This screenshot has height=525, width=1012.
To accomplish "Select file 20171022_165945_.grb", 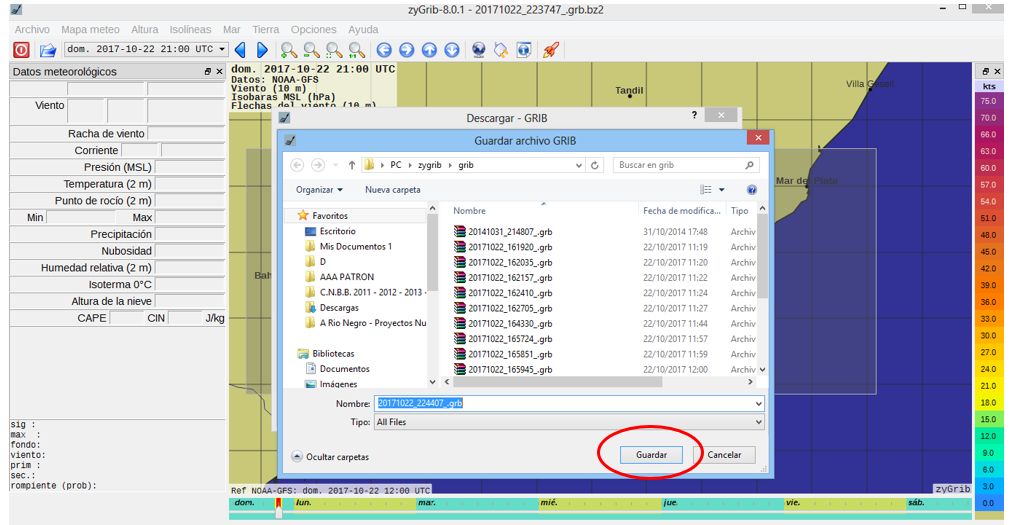I will point(510,370).
